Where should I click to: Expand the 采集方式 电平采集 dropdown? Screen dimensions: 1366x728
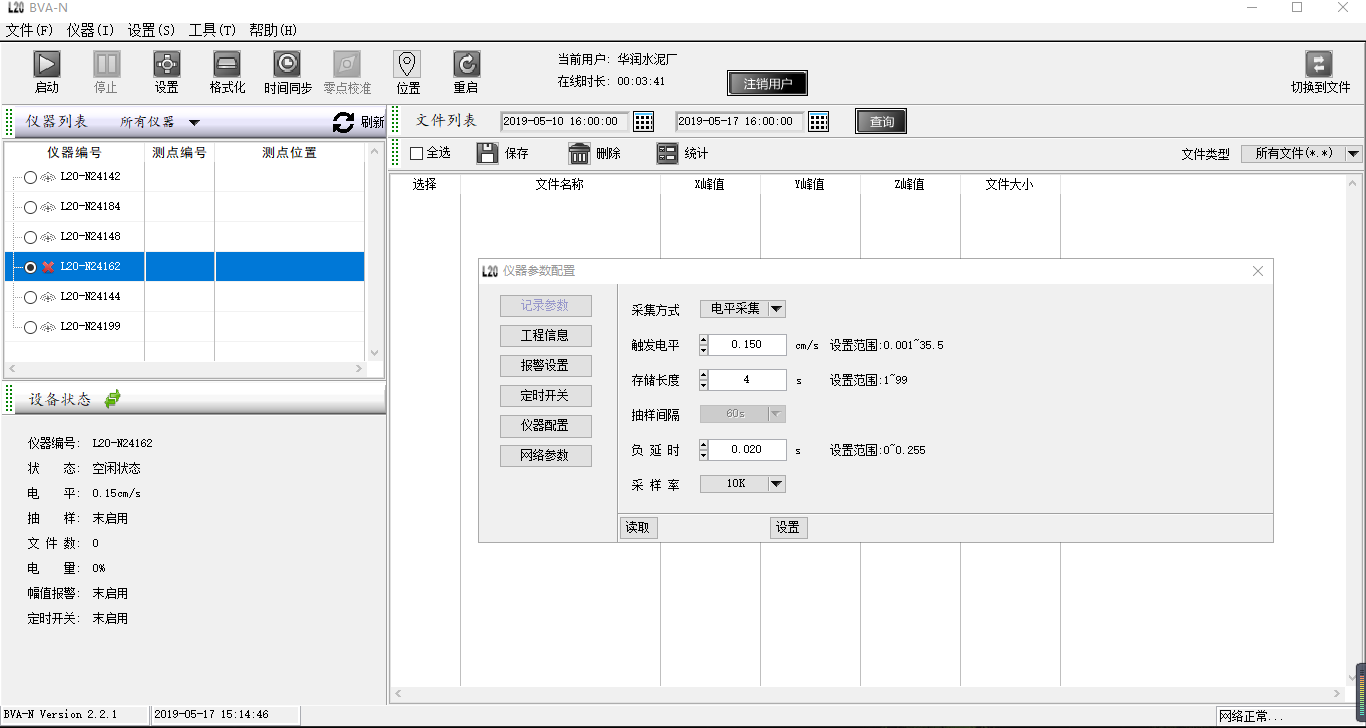point(776,309)
